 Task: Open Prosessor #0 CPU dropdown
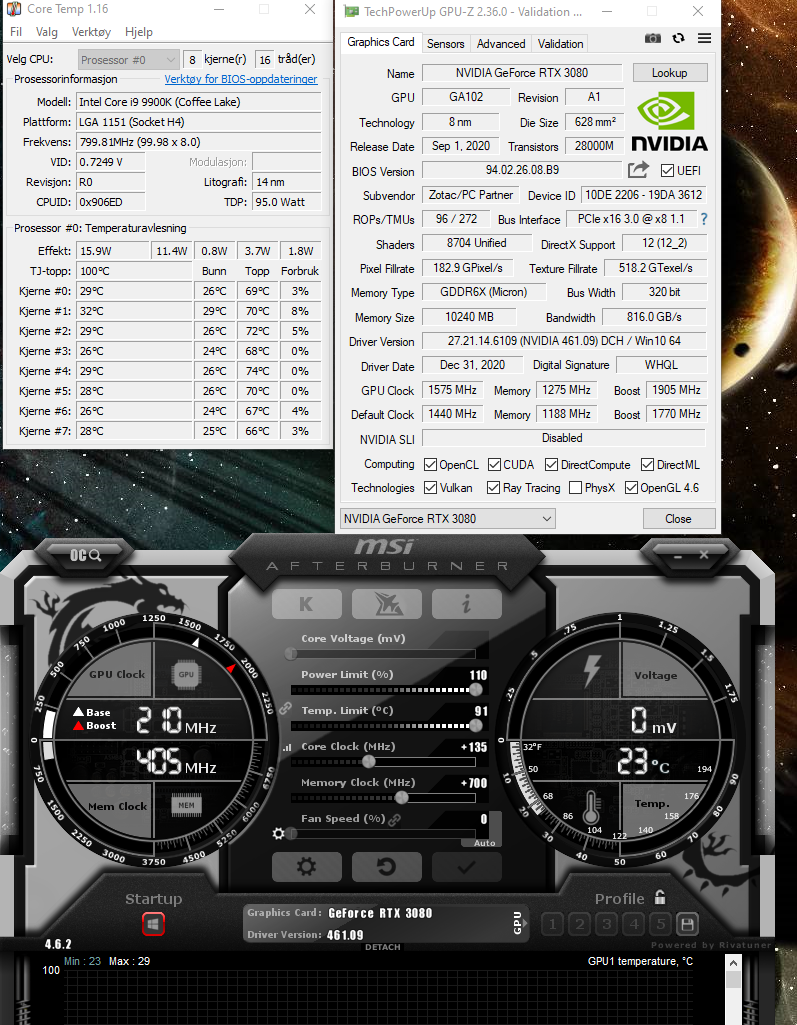tap(128, 59)
